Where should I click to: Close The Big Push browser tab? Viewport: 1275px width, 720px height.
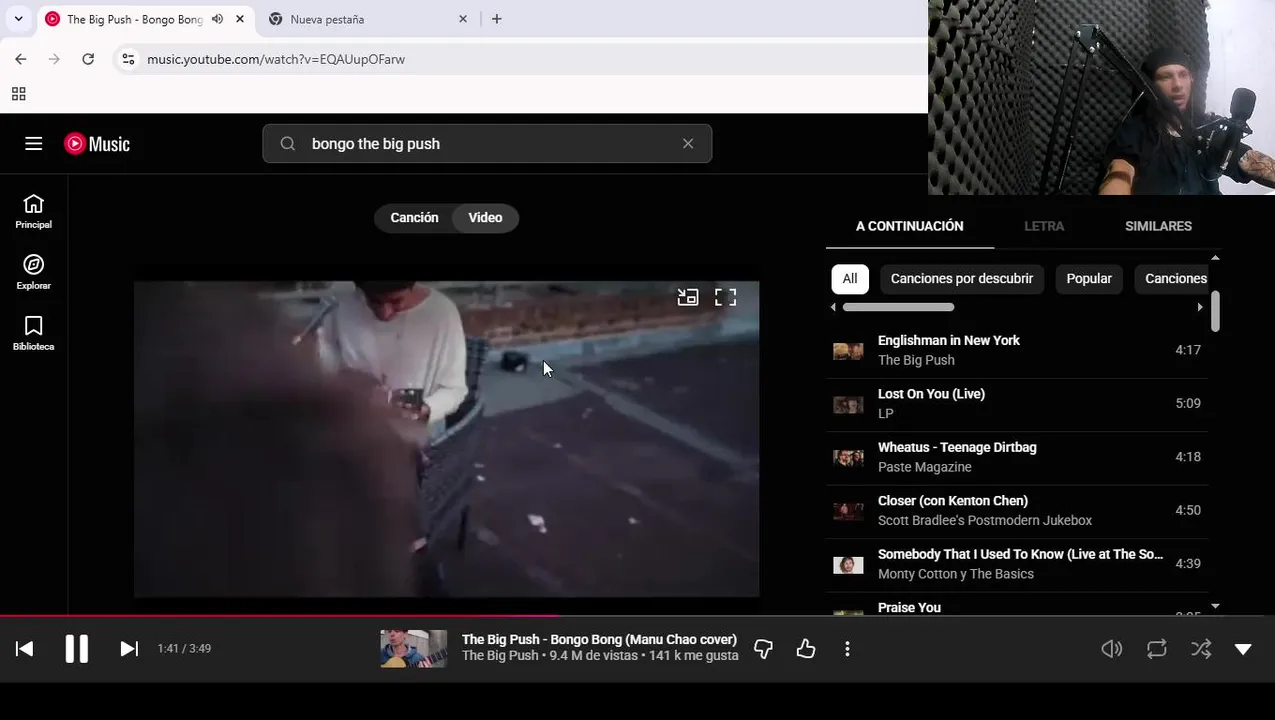click(239, 19)
